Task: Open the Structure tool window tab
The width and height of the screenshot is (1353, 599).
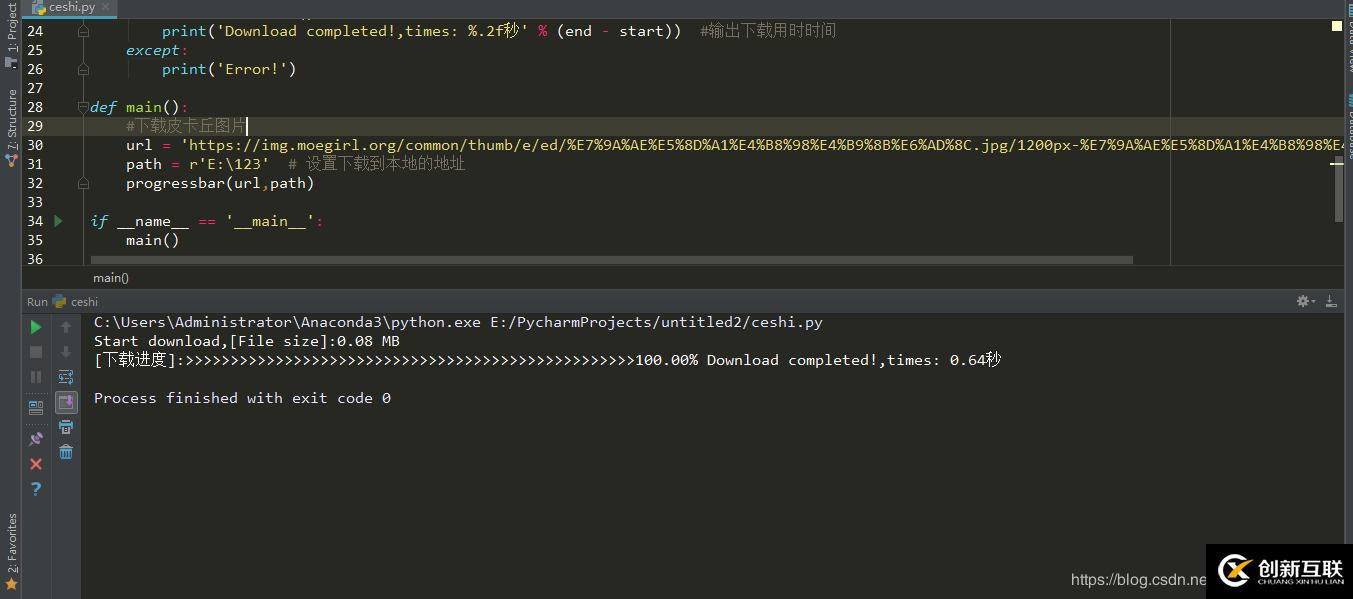Action: [11, 125]
